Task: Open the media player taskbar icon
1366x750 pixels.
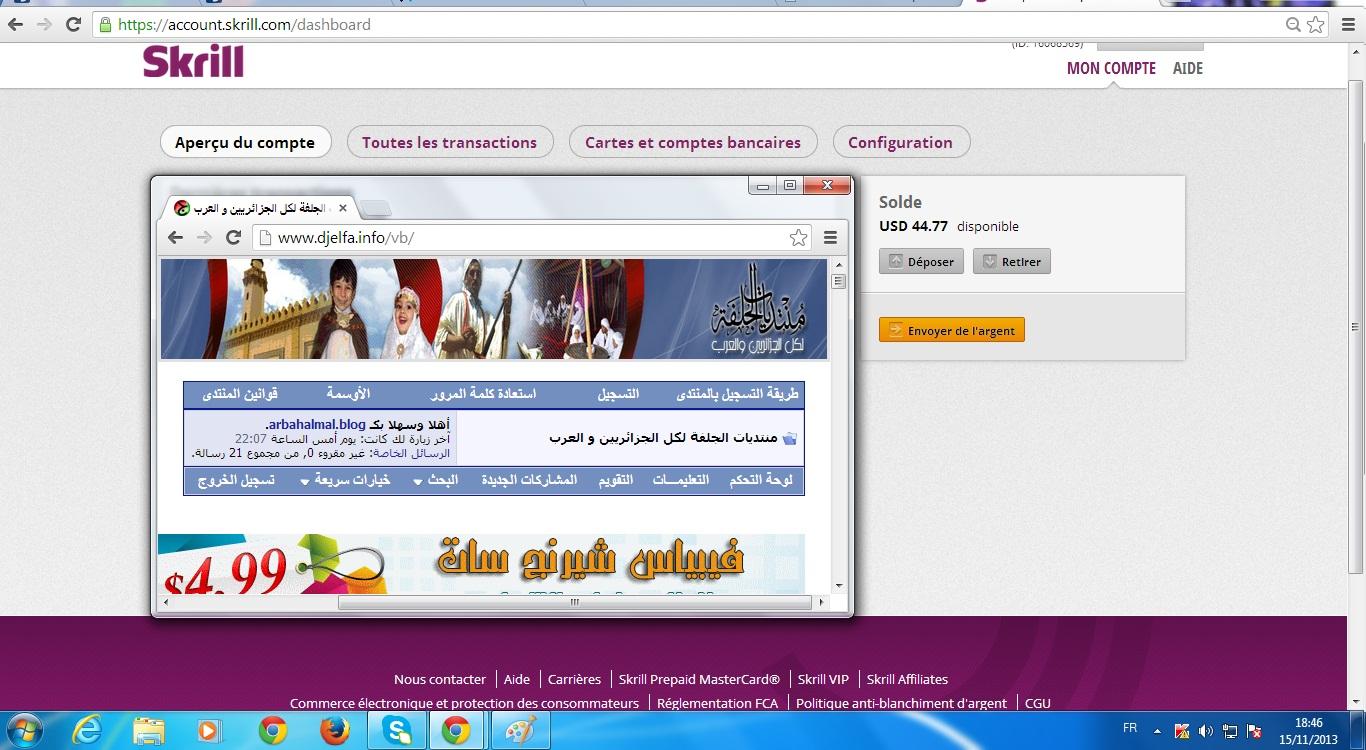Action: [210, 731]
